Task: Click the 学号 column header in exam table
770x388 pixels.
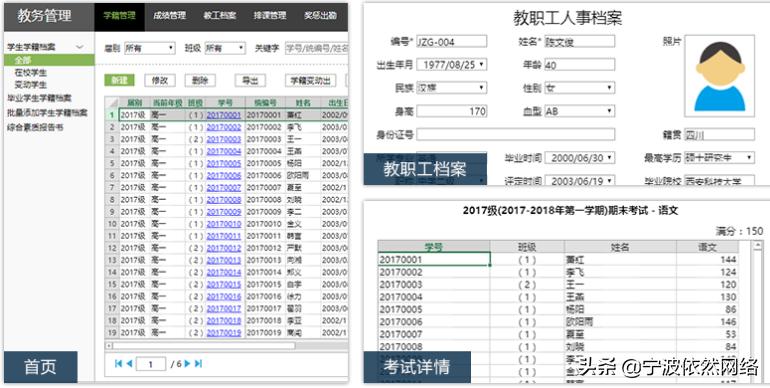Action: 434,247
